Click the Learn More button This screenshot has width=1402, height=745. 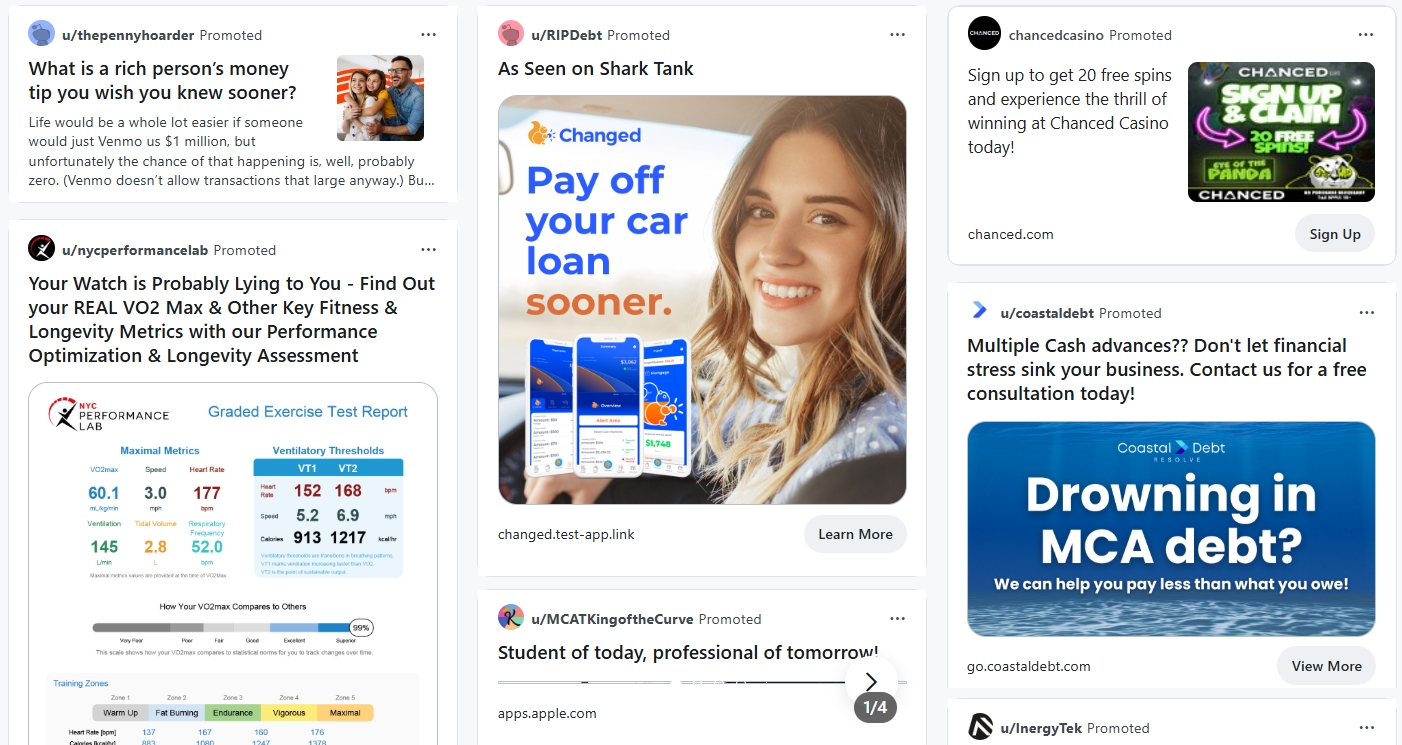click(x=855, y=534)
